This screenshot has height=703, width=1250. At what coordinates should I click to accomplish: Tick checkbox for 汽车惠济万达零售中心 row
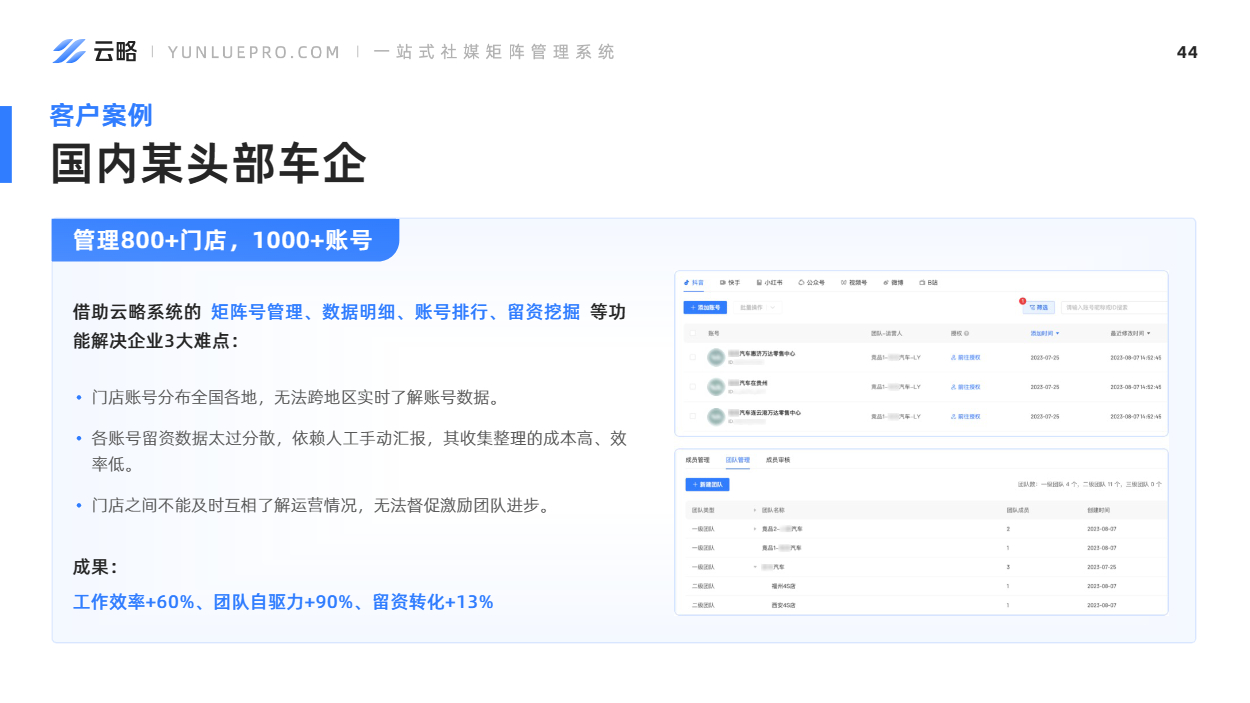692,357
